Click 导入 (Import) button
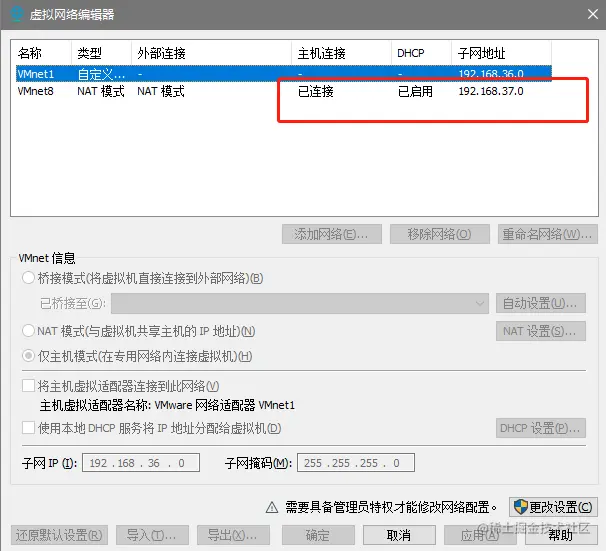The width and height of the screenshot is (606, 551). (x=152, y=535)
